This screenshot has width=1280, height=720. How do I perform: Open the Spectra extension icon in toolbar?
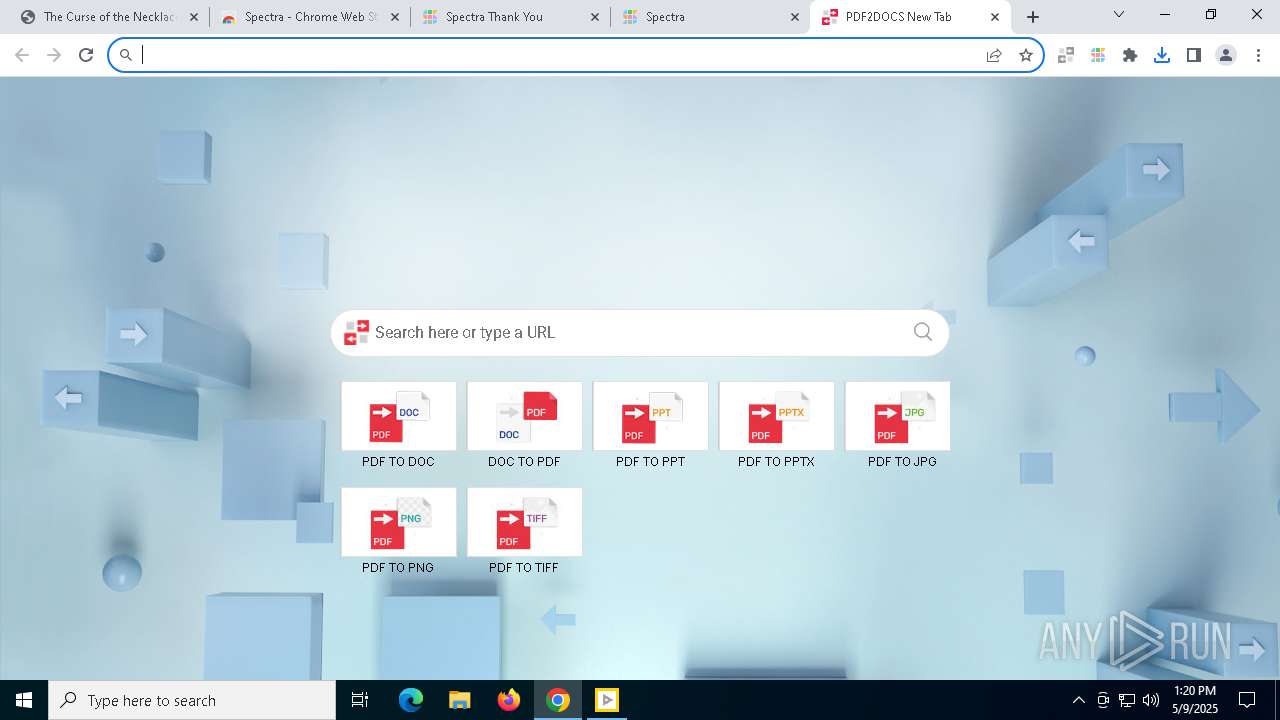1098,55
